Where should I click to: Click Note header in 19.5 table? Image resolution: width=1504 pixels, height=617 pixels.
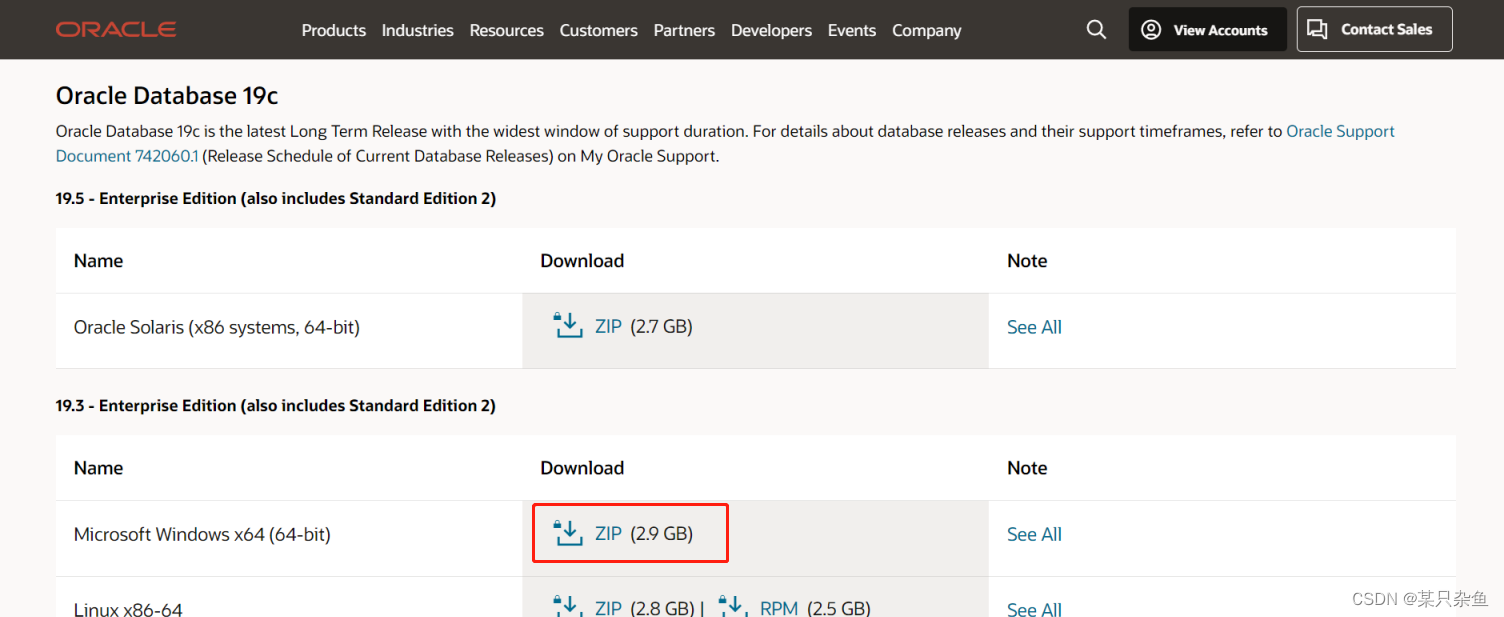[1027, 261]
